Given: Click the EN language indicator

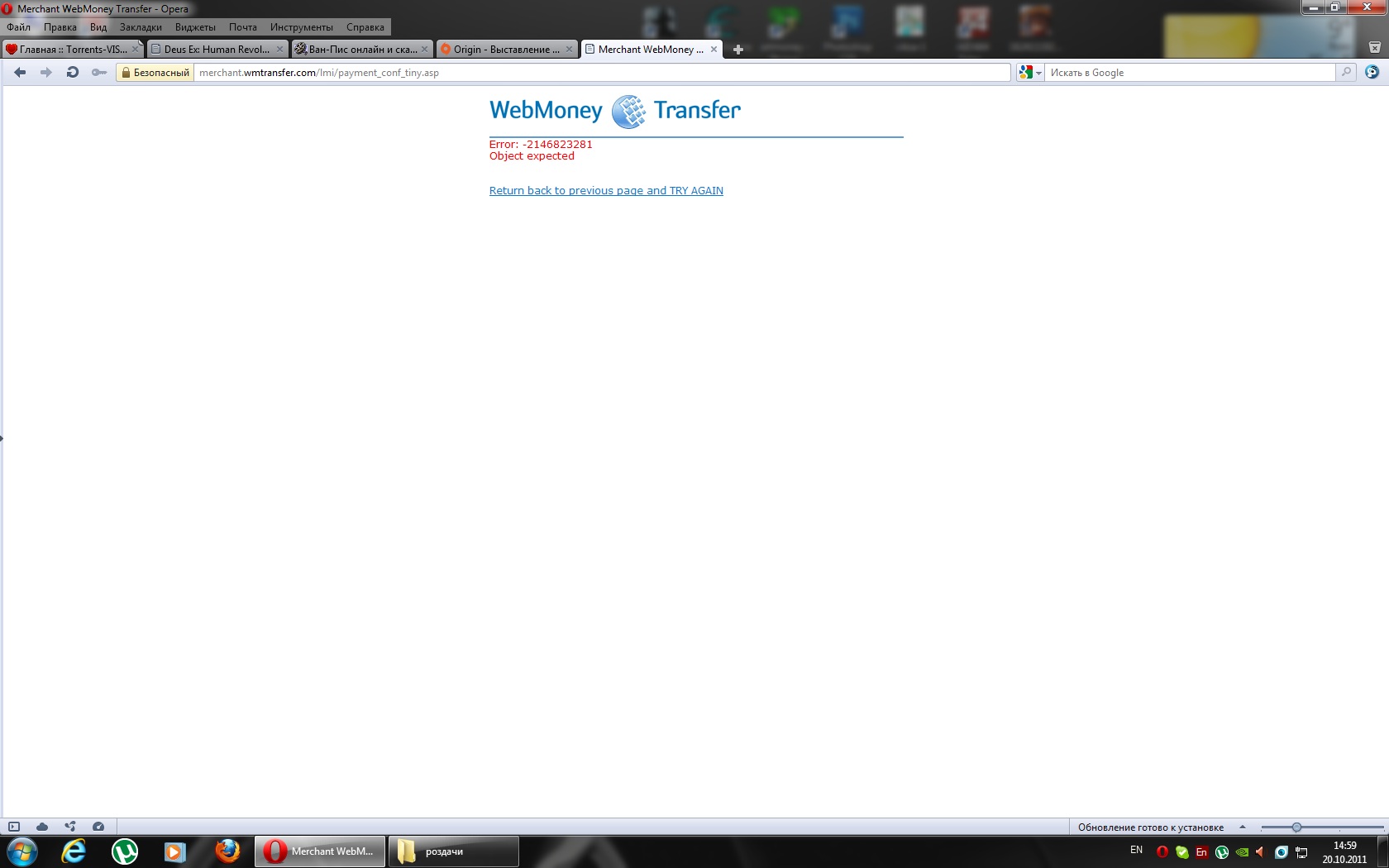Looking at the screenshot, I should [x=1136, y=850].
